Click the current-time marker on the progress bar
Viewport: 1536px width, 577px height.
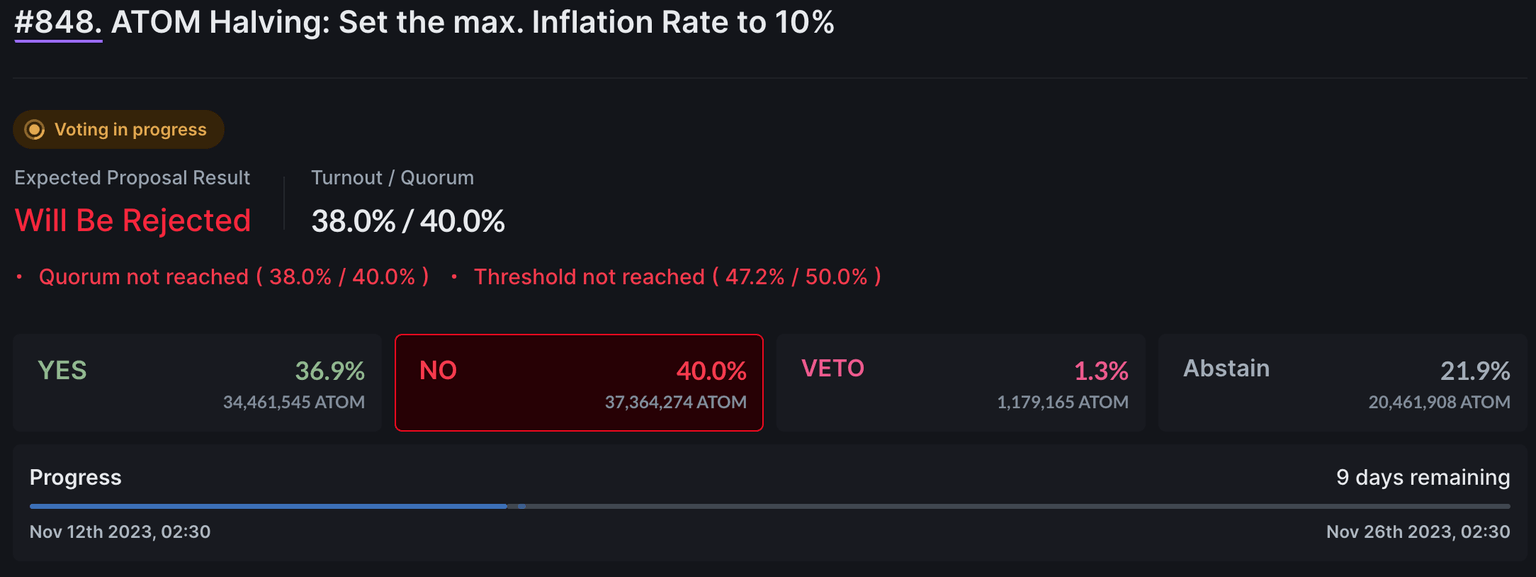pos(521,506)
